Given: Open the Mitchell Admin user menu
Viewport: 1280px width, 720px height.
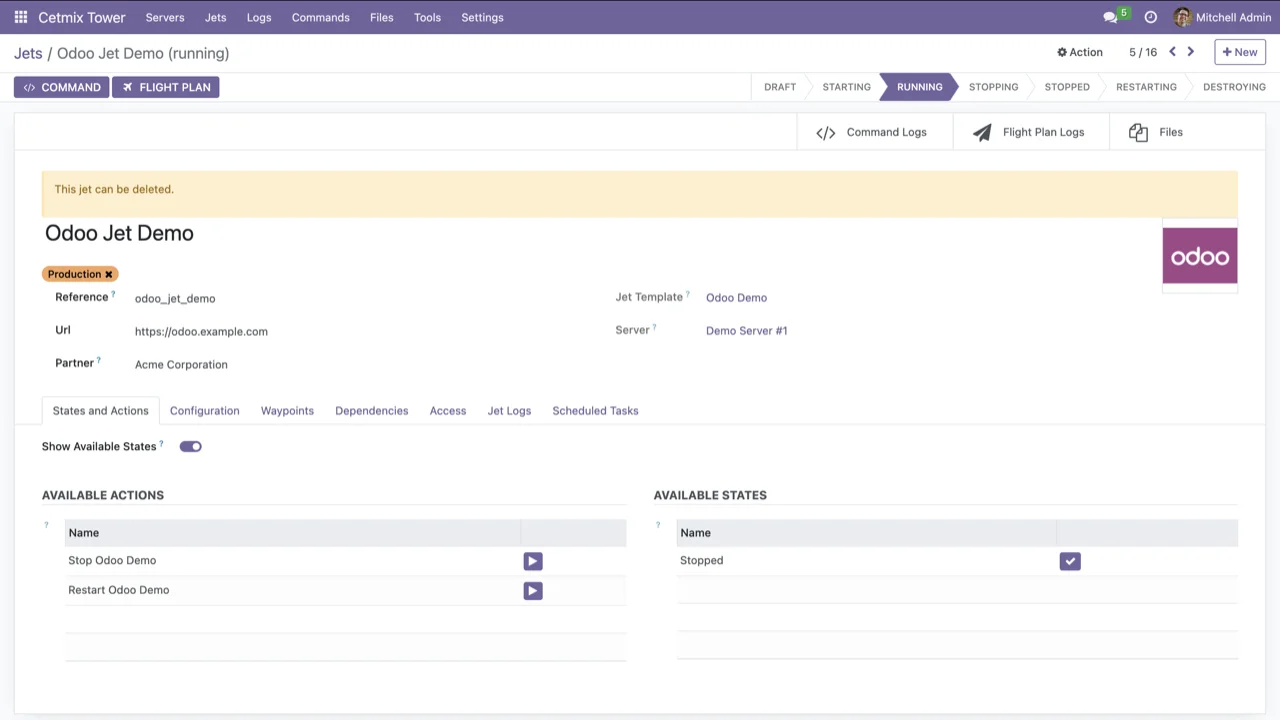Looking at the screenshot, I should [1222, 17].
